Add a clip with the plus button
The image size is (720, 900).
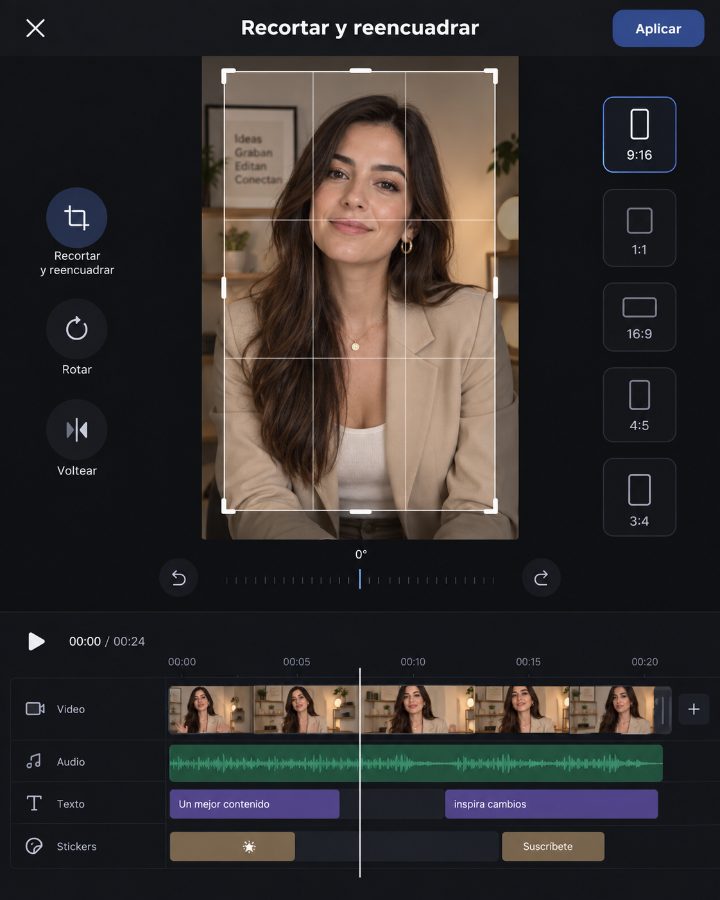click(x=694, y=709)
